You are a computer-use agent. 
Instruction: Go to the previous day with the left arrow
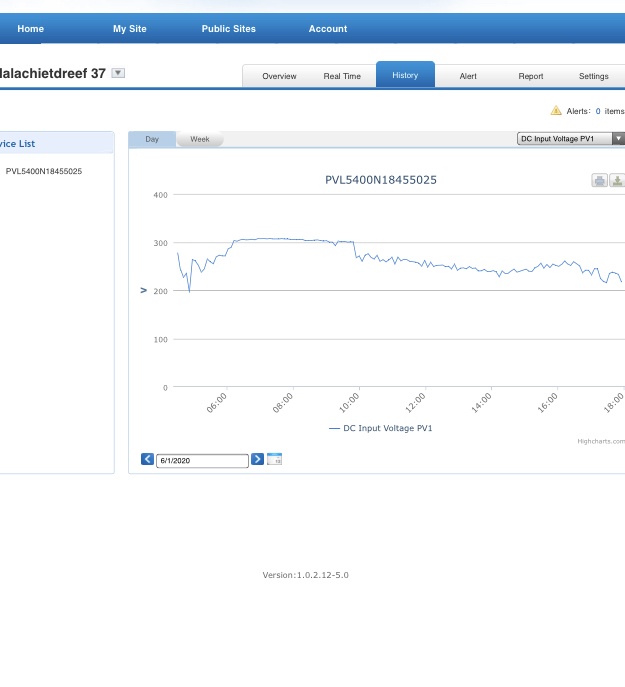[147, 459]
